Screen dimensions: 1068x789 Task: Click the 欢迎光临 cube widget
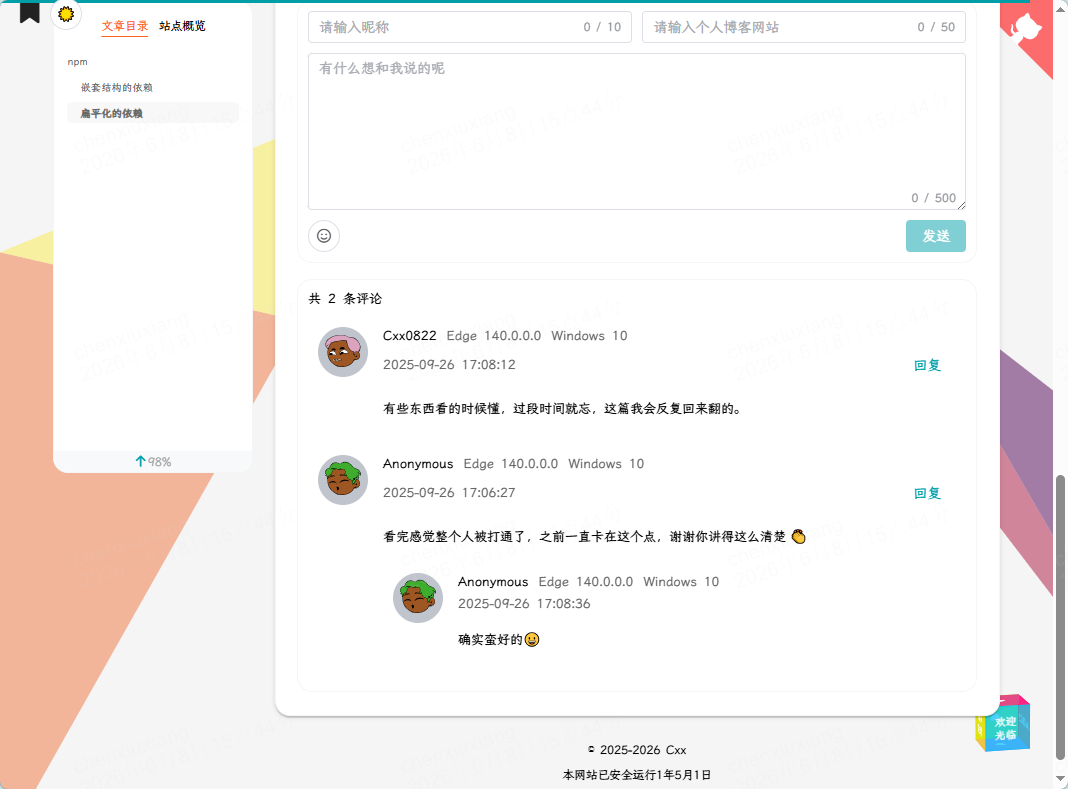1003,724
